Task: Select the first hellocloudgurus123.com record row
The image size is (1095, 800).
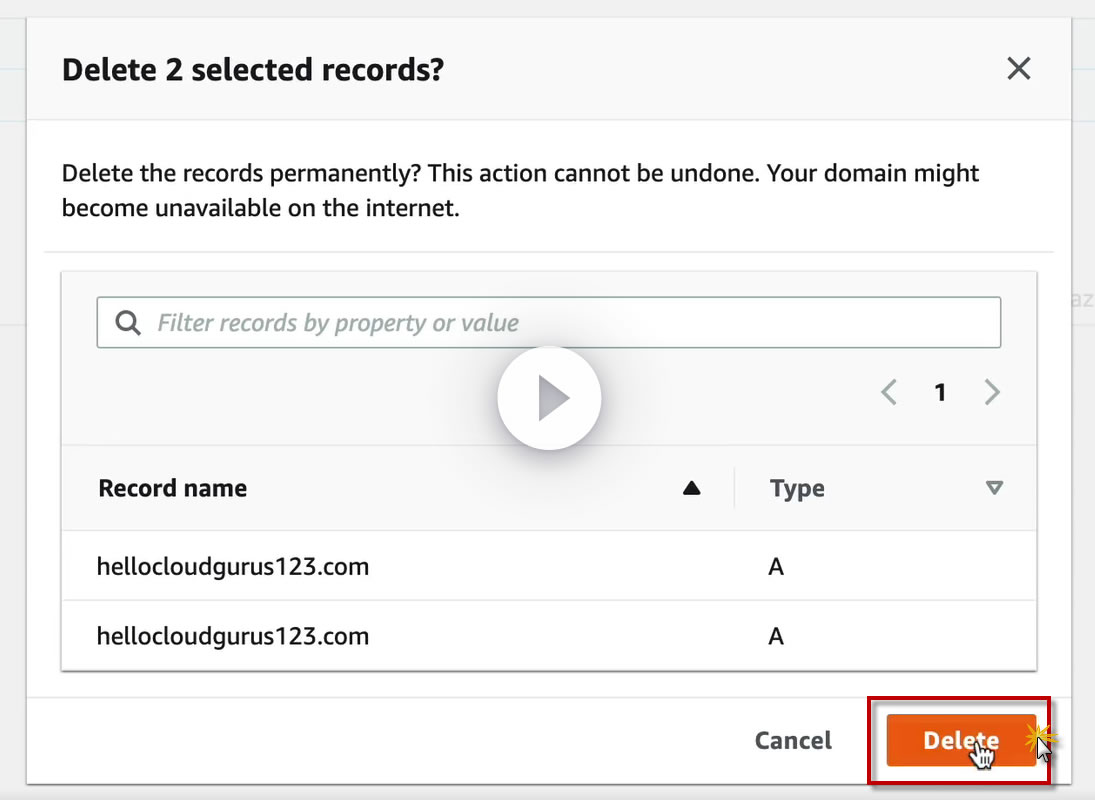Action: [233, 567]
